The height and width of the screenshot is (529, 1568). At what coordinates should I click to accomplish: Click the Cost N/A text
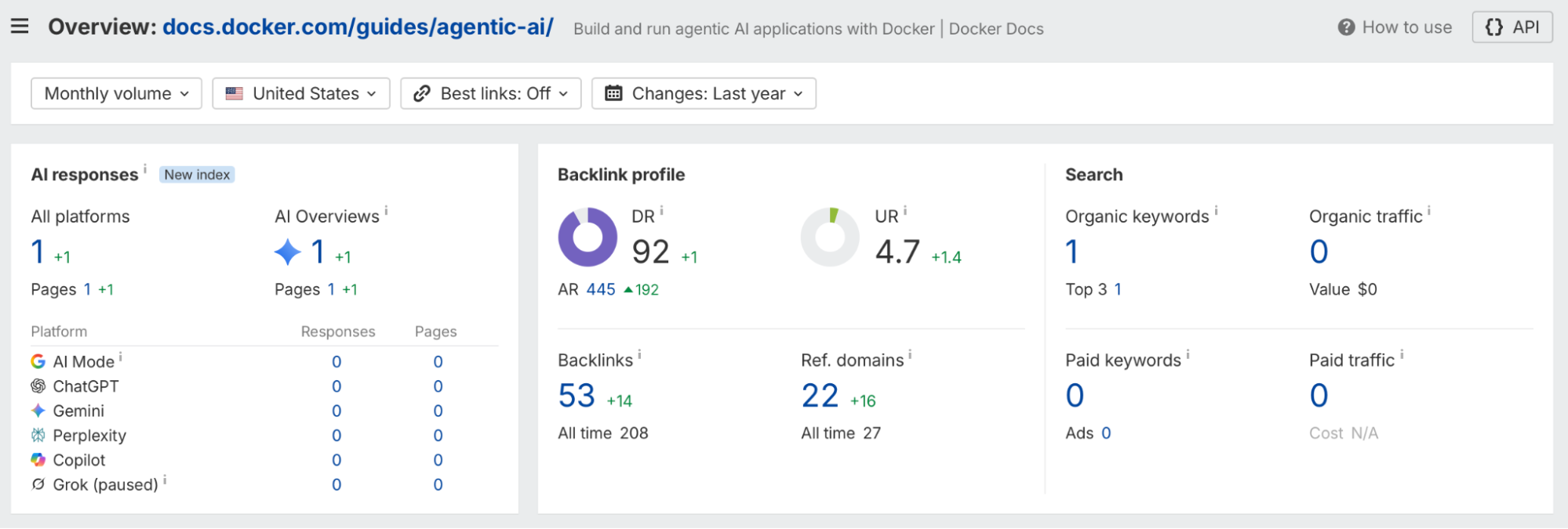click(1344, 433)
